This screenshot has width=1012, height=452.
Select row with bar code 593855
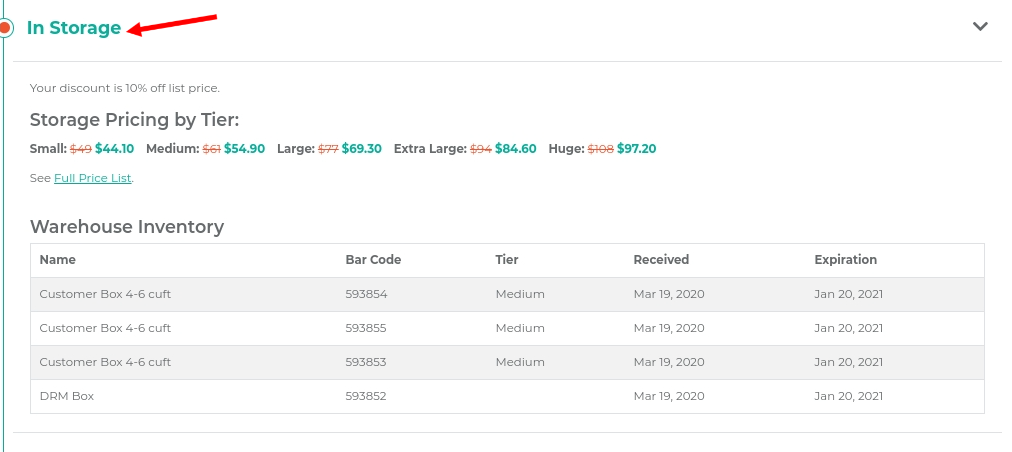[x=507, y=328]
